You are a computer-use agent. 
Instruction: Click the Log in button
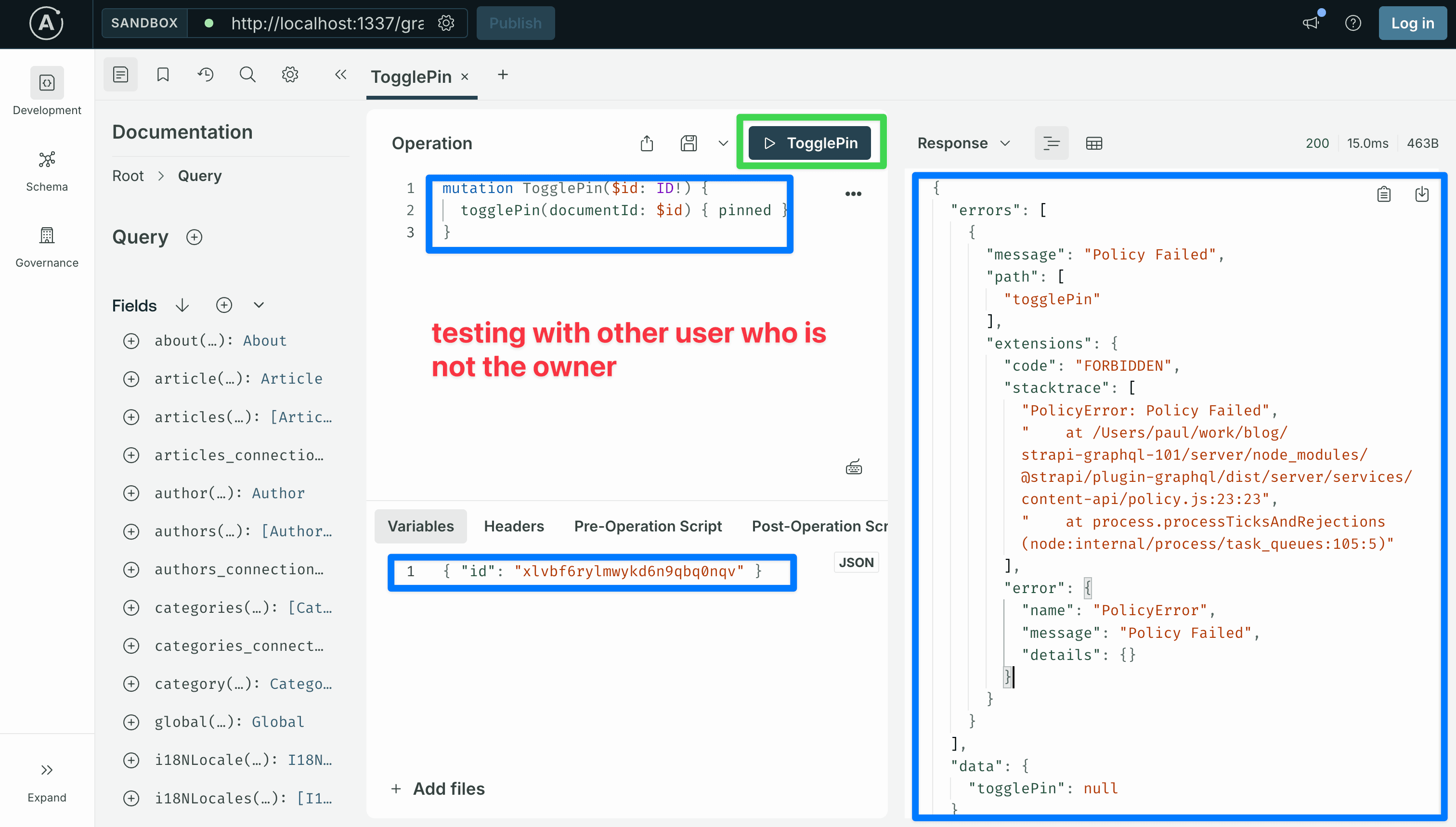[x=1412, y=23]
